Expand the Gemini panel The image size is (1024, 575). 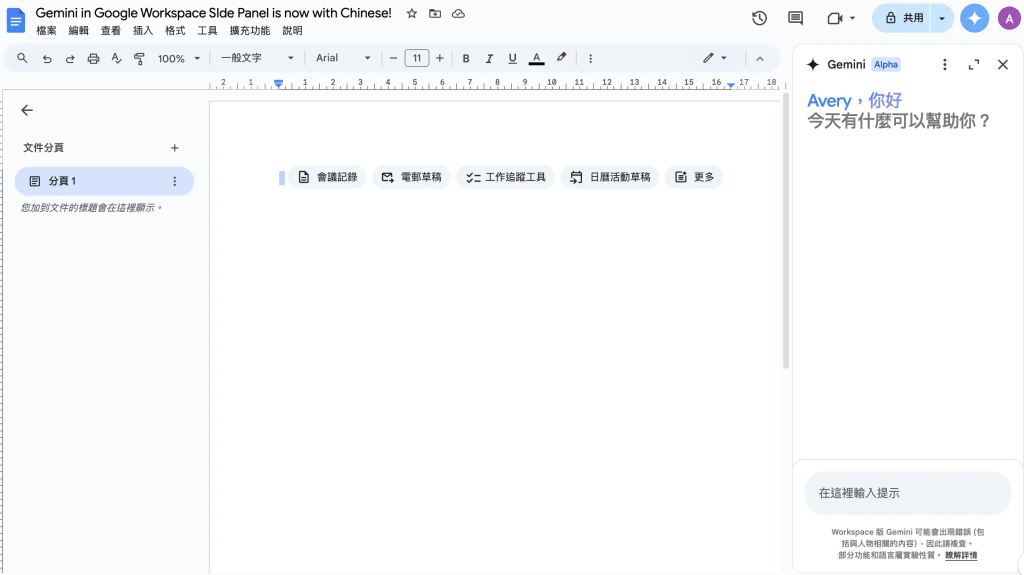[974, 65]
